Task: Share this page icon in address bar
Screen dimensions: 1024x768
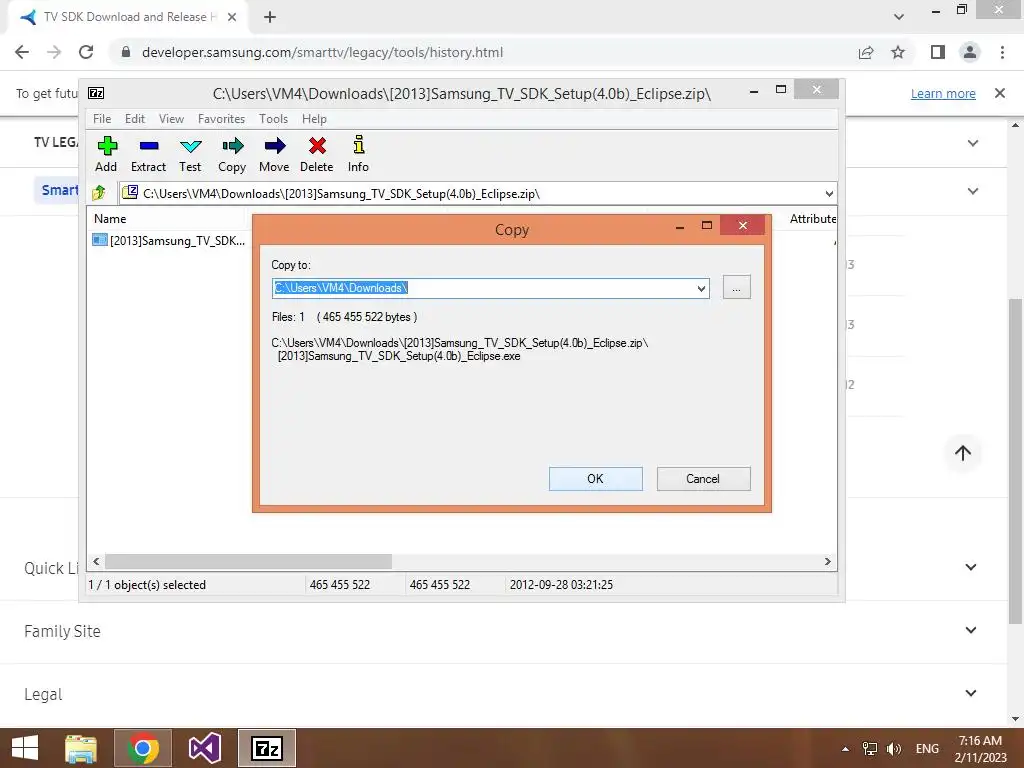Action: (866, 52)
